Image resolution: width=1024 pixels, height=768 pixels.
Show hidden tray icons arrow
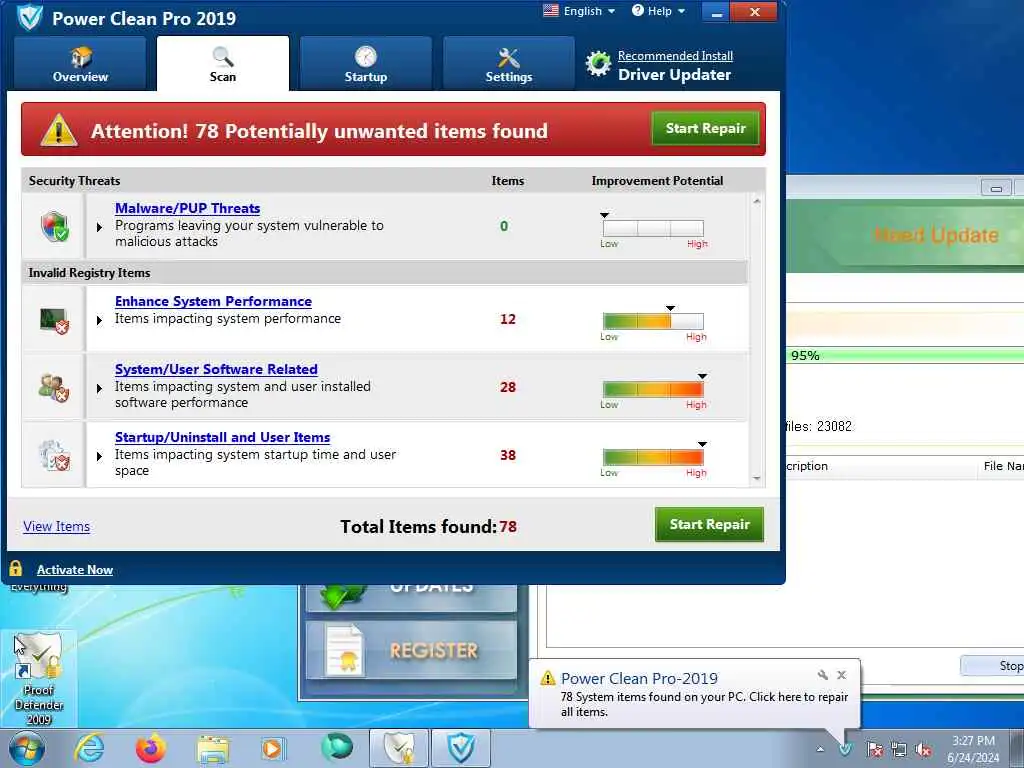point(820,749)
